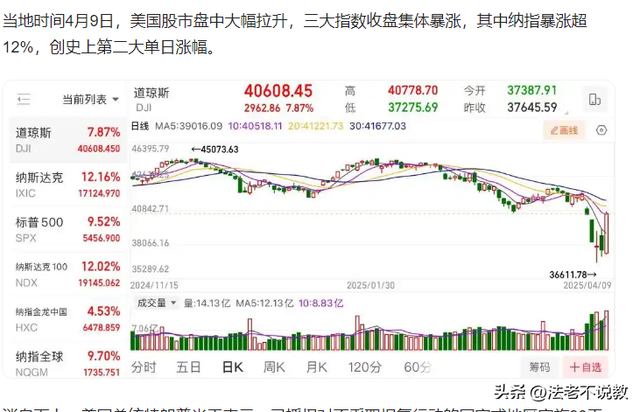The image size is (640, 412).
Task: Open the 当前列表 dropdown
Action: 90,99
